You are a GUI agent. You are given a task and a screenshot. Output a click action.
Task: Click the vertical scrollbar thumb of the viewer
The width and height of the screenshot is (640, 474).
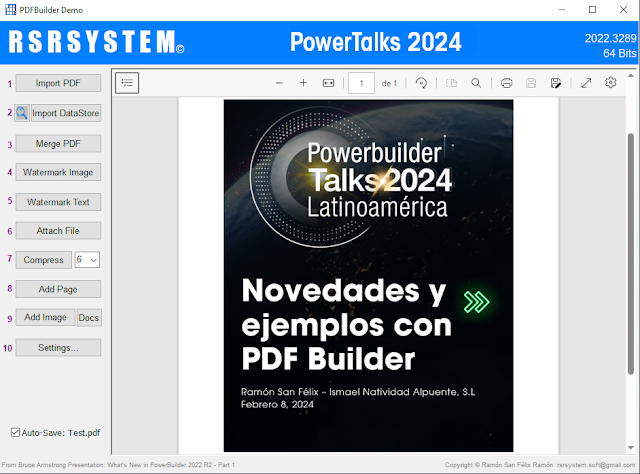tap(631, 253)
